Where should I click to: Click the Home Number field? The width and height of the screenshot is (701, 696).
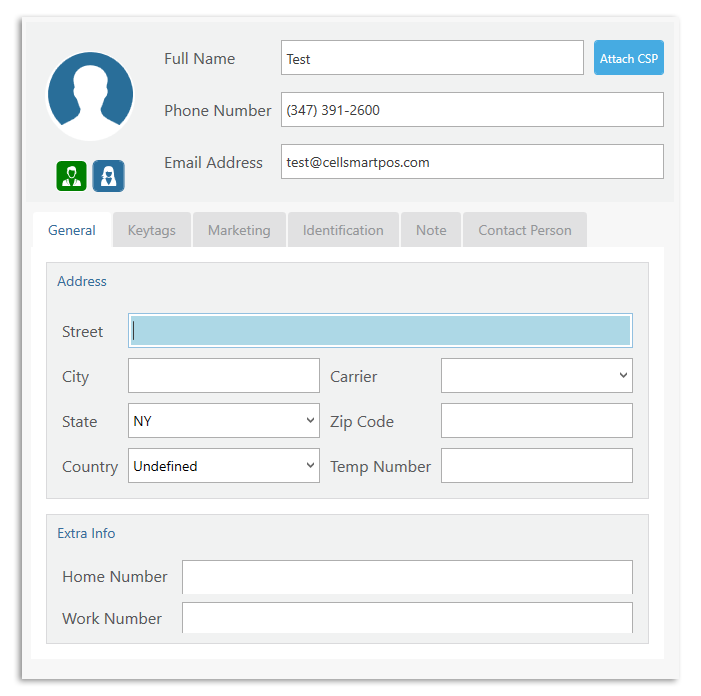[x=407, y=577]
